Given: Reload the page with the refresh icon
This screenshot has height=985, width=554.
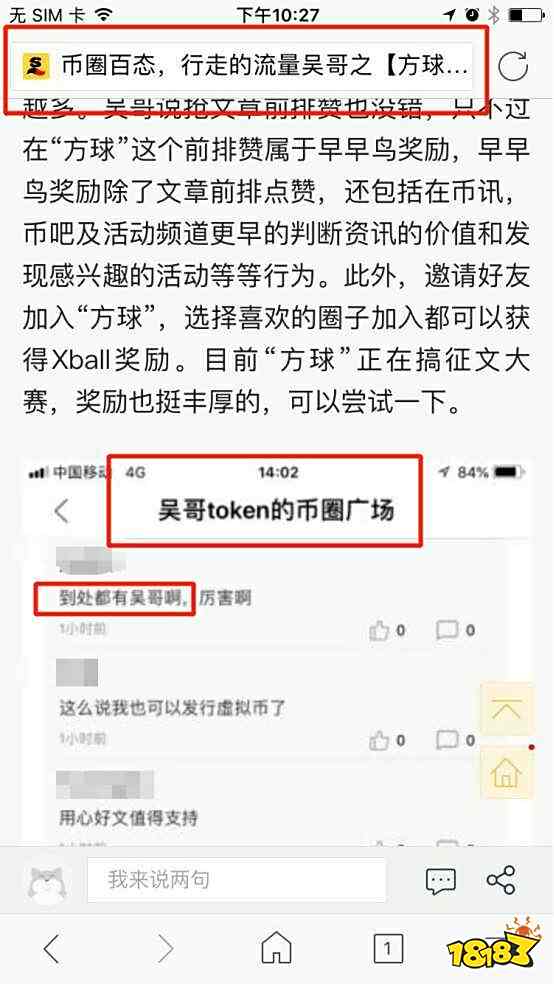Looking at the screenshot, I should (513, 66).
